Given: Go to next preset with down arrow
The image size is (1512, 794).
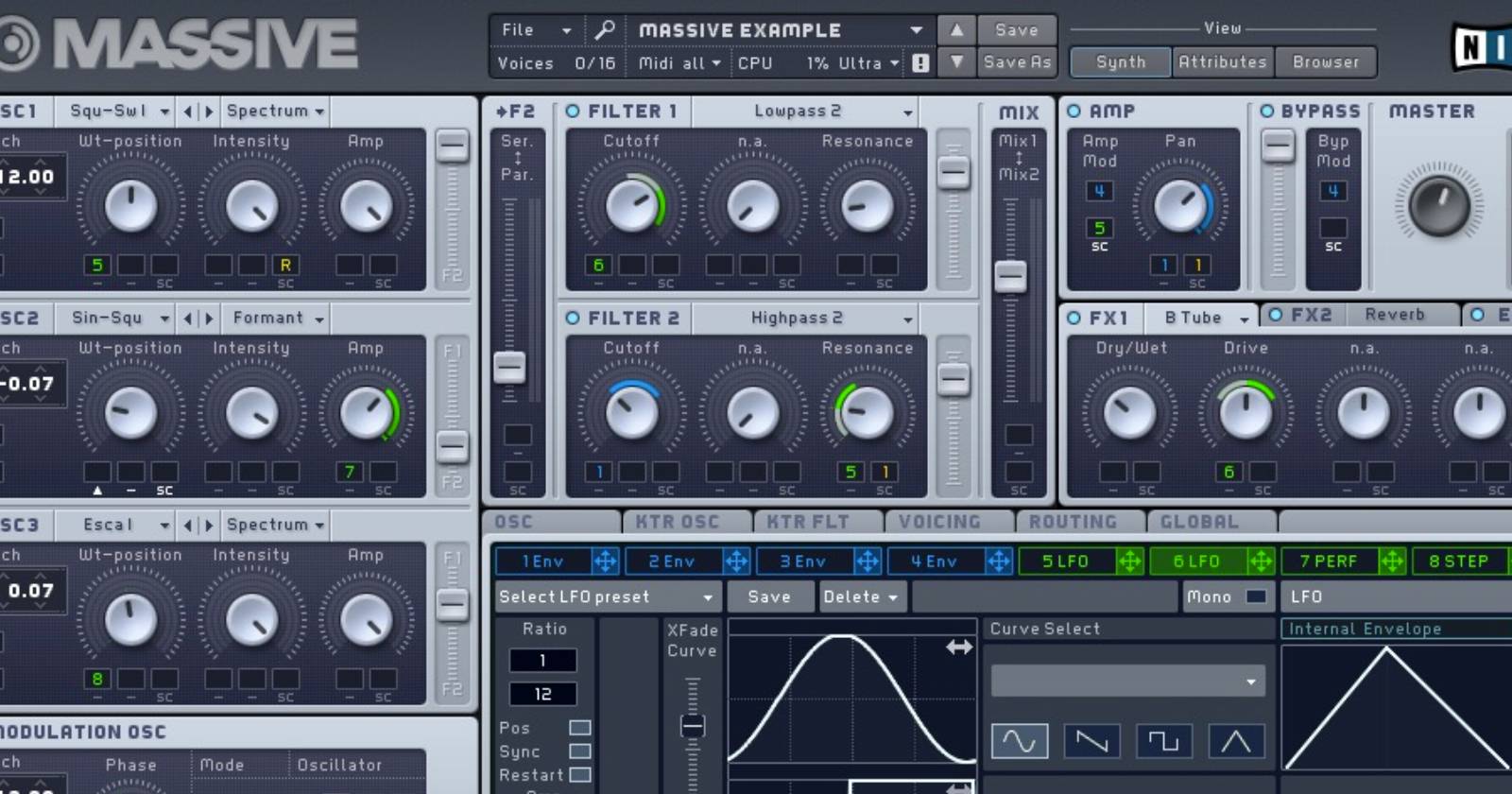Looking at the screenshot, I should [x=956, y=62].
